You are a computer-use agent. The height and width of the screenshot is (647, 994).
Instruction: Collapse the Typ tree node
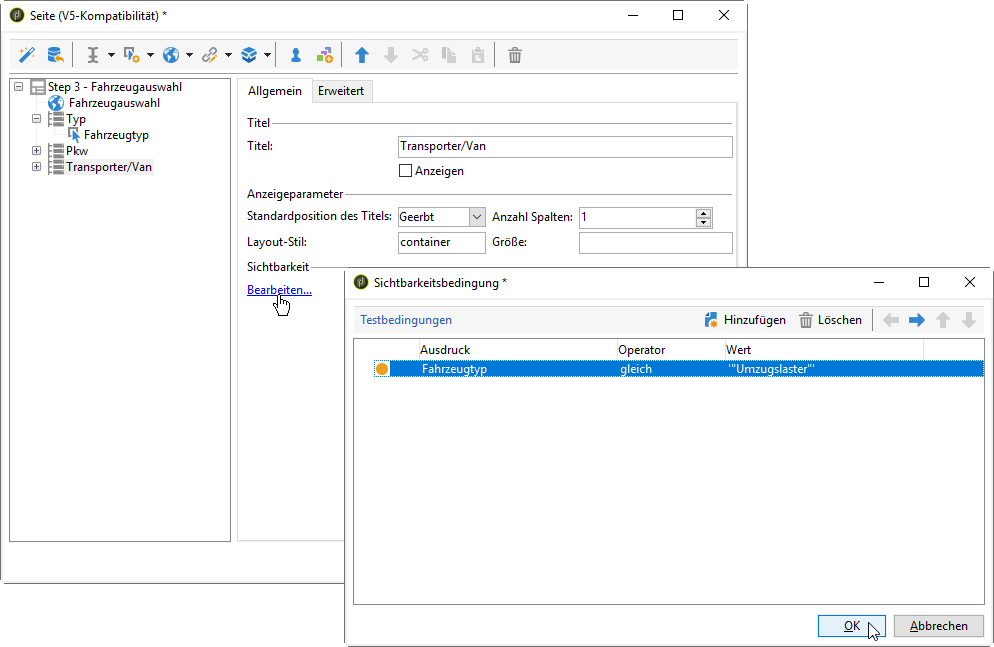tap(36, 119)
